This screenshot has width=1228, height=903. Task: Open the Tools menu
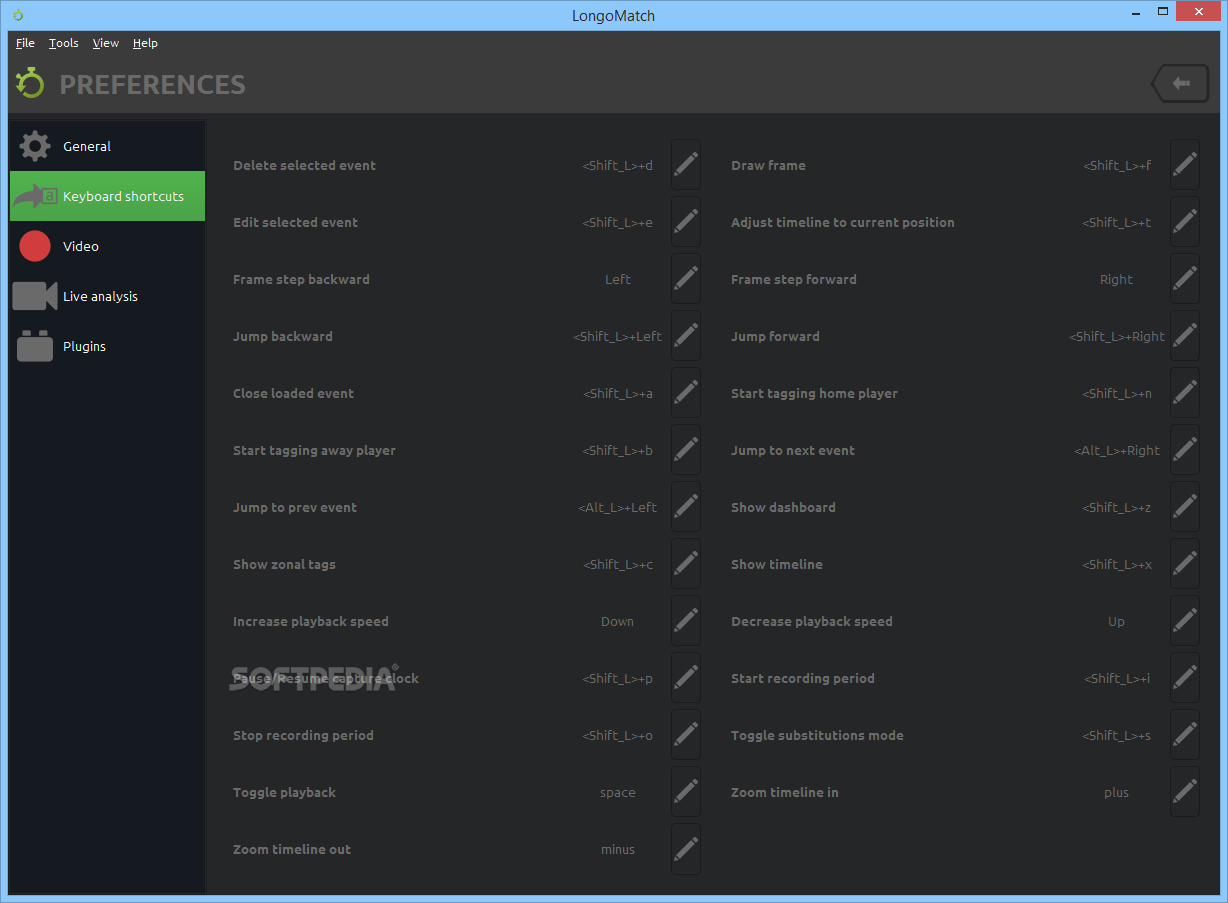63,43
